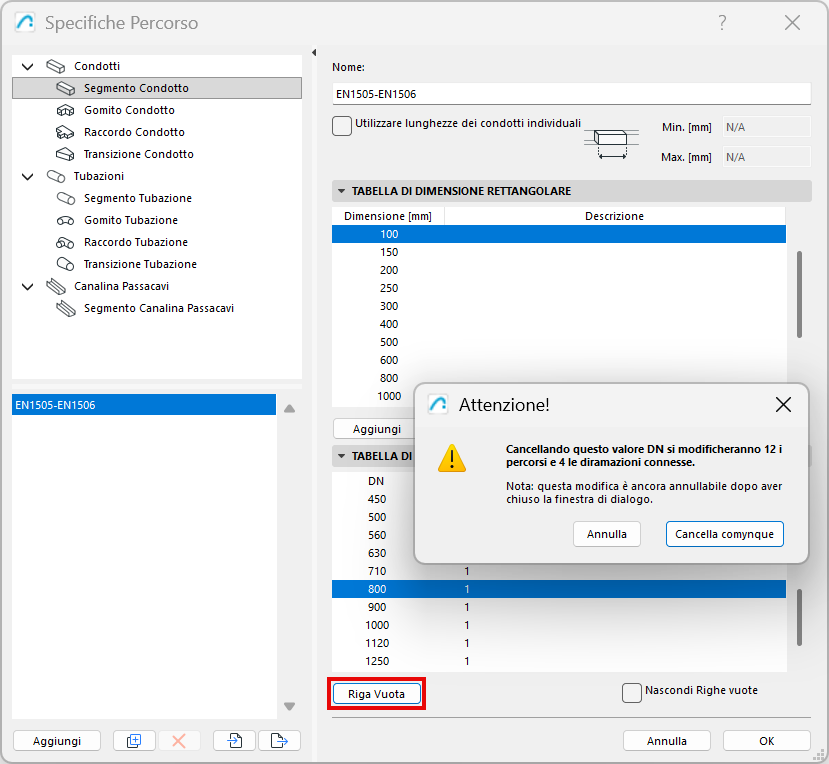Click the Segmento Canalina Passacavi icon

pyautogui.click(x=66, y=308)
